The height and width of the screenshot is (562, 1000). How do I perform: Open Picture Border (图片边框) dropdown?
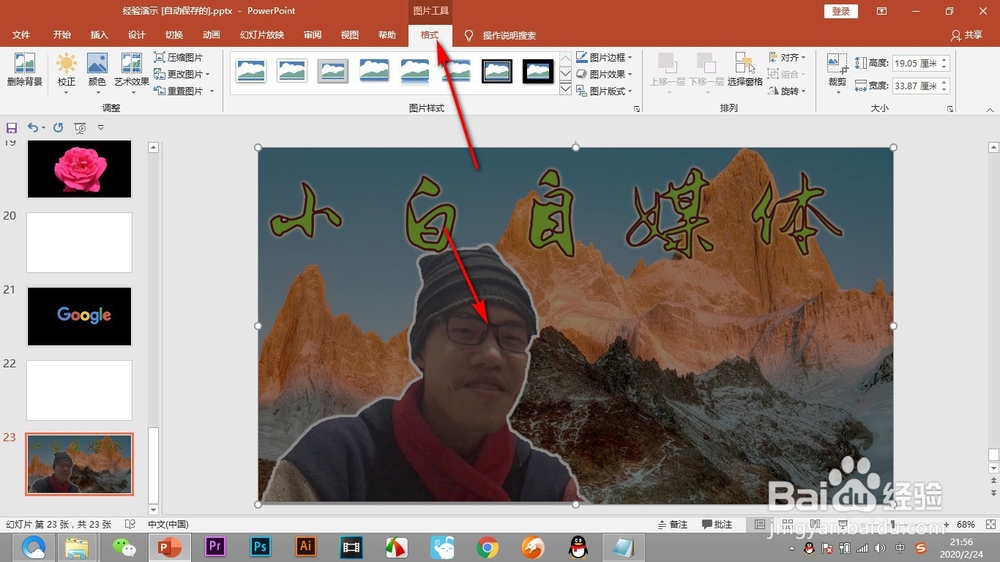tap(604, 57)
